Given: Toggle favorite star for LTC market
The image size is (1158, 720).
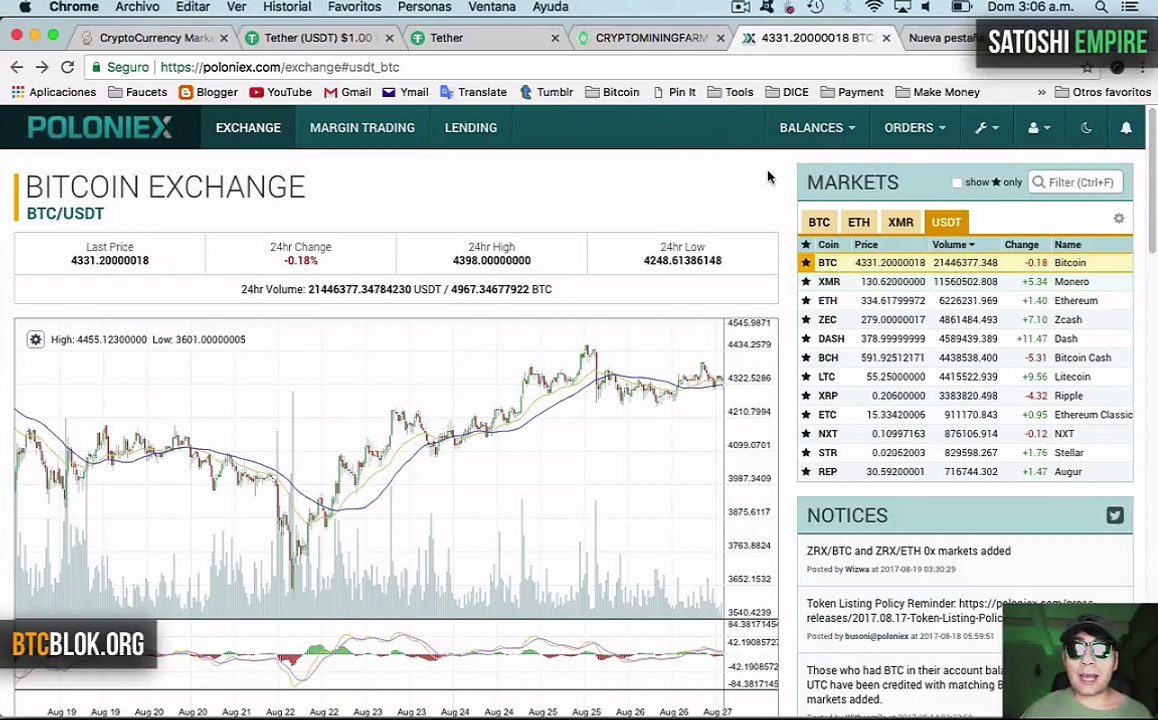Looking at the screenshot, I should click(x=806, y=377).
